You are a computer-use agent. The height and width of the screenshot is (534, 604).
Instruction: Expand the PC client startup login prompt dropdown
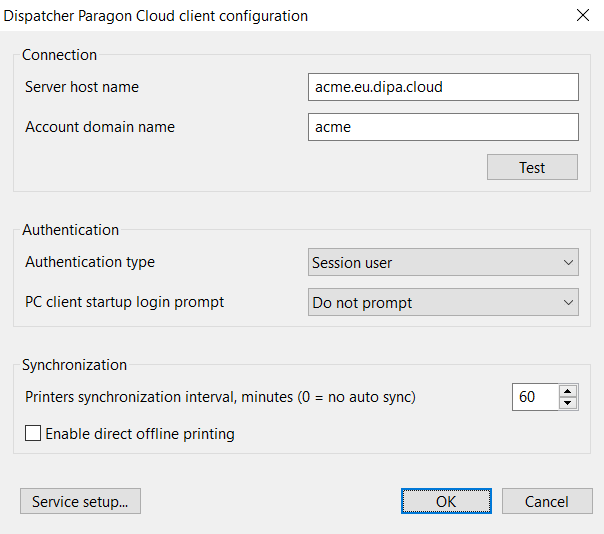click(x=443, y=303)
